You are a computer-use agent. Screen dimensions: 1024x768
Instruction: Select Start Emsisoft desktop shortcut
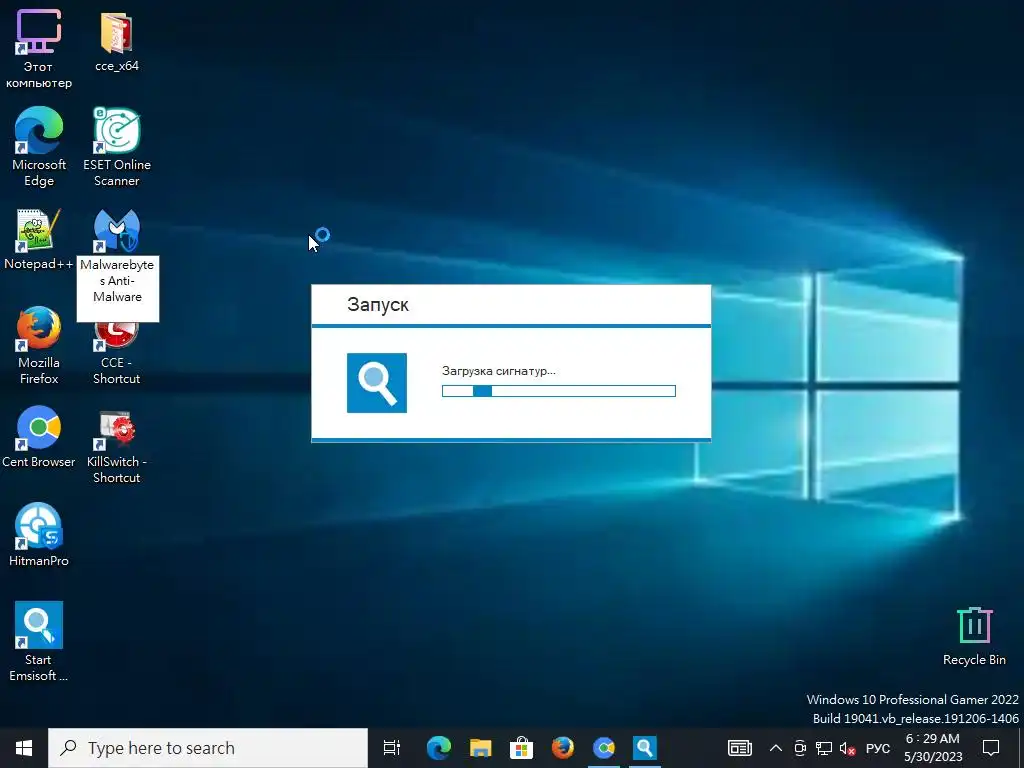coord(39,641)
